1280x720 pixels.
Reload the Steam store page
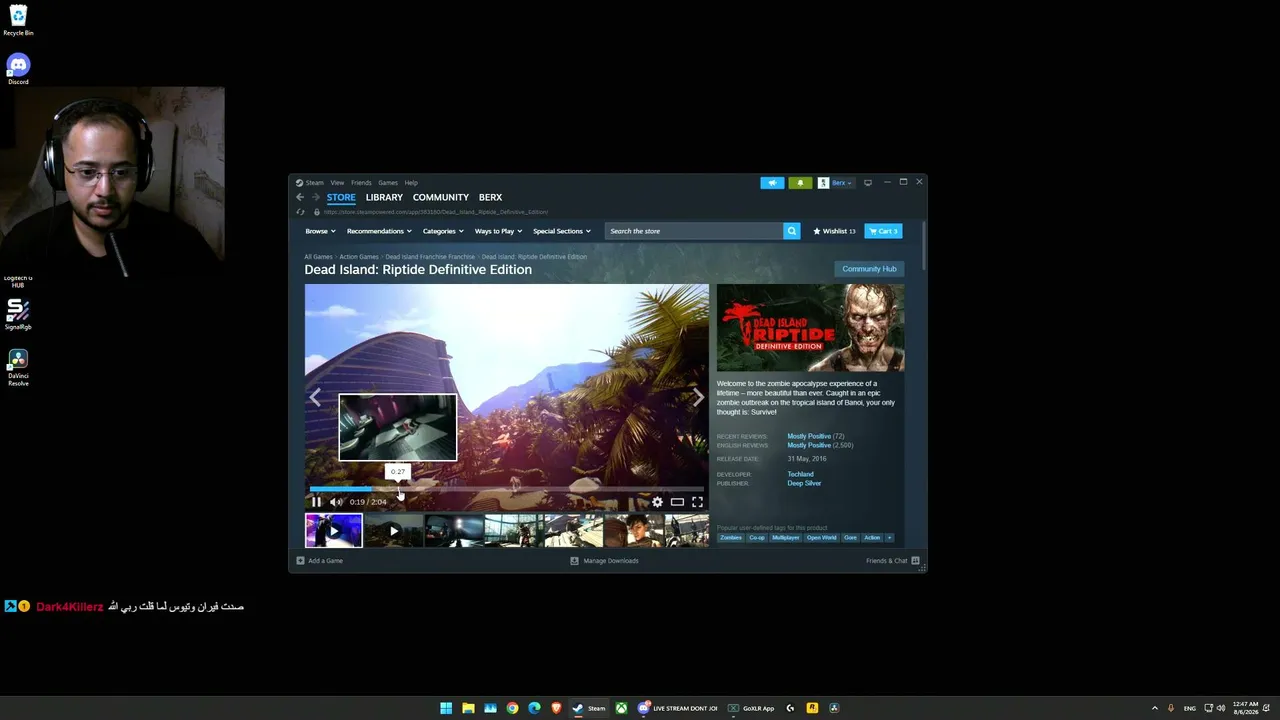pyautogui.click(x=300, y=212)
